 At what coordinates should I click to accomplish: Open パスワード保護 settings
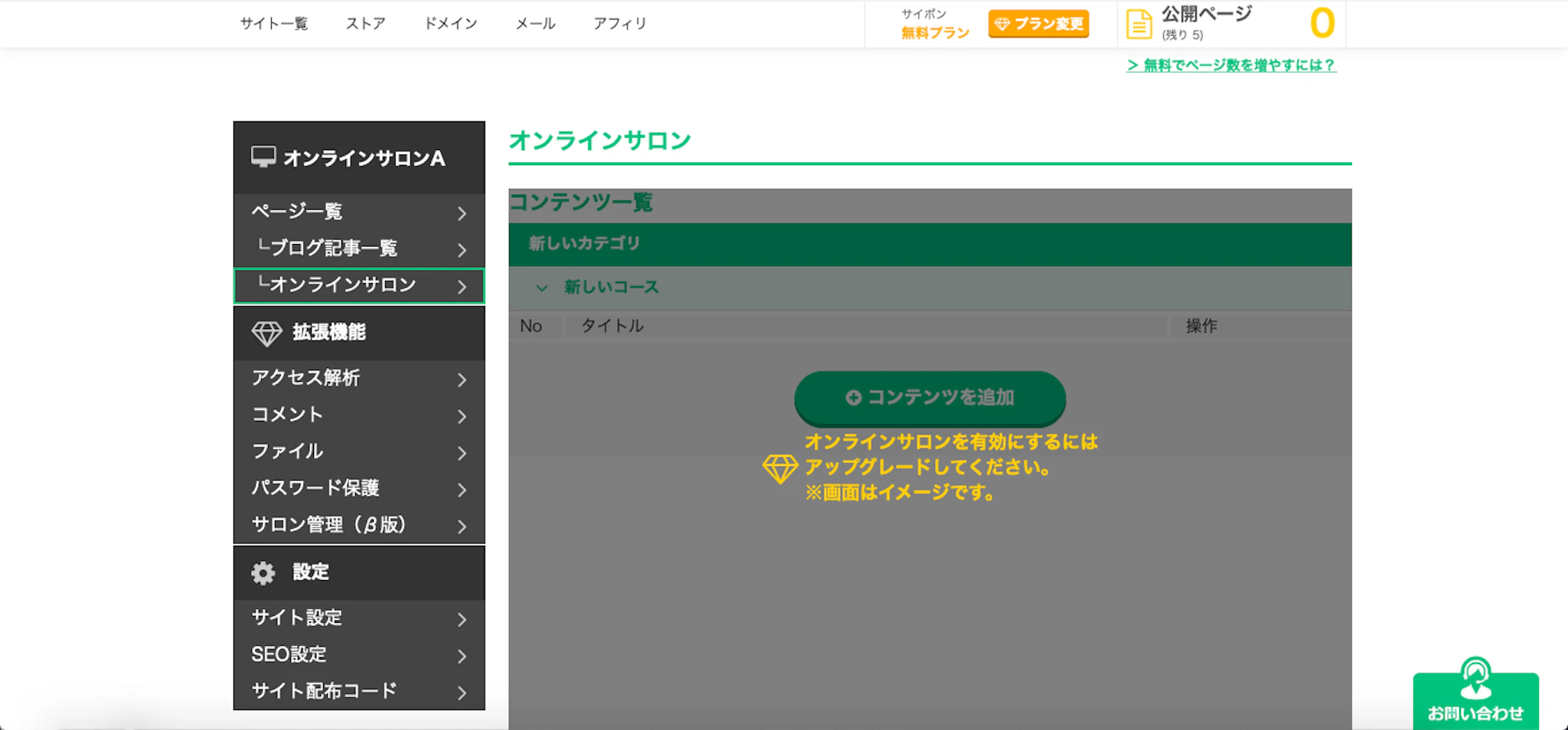(x=315, y=488)
